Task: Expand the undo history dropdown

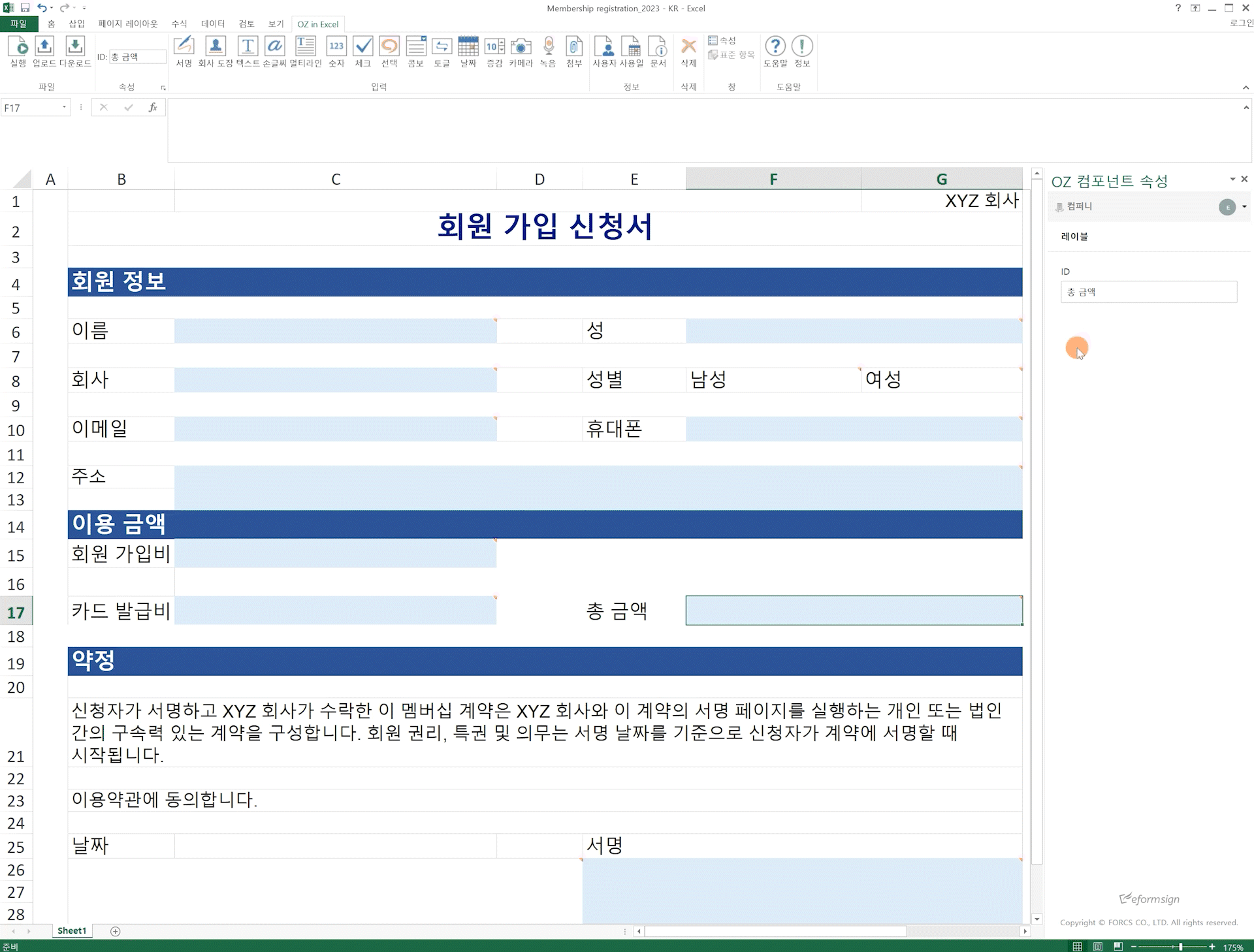Action: coord(52,8)
